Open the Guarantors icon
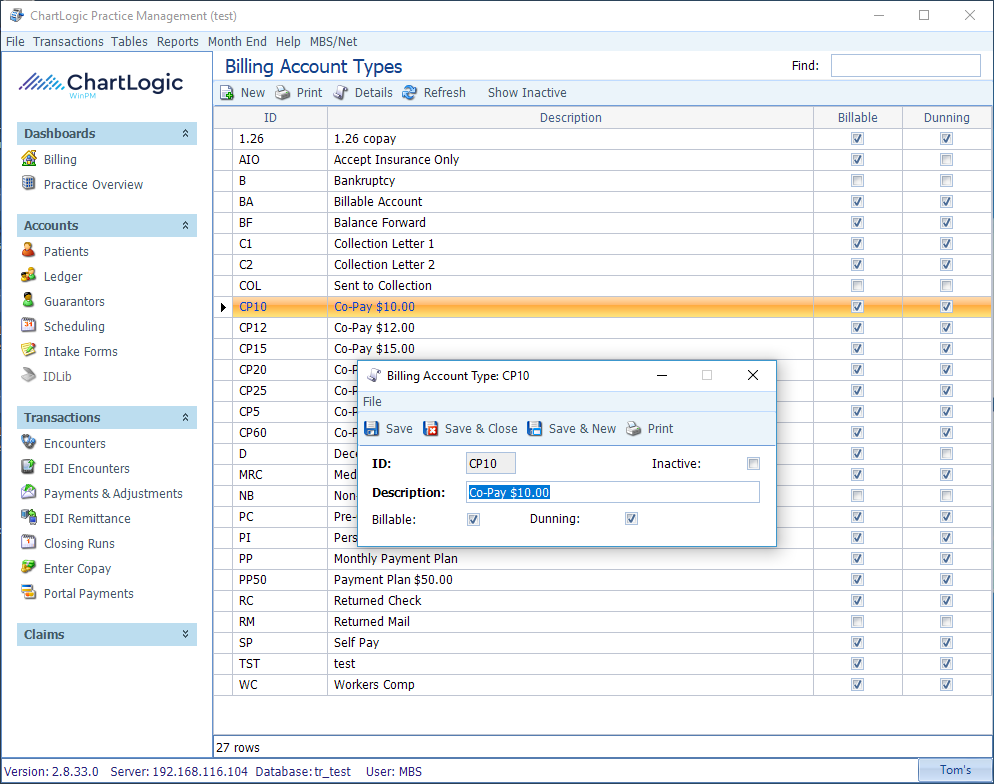Image resolution: width=994 pixels, height=784 pixels. [29, 300]
